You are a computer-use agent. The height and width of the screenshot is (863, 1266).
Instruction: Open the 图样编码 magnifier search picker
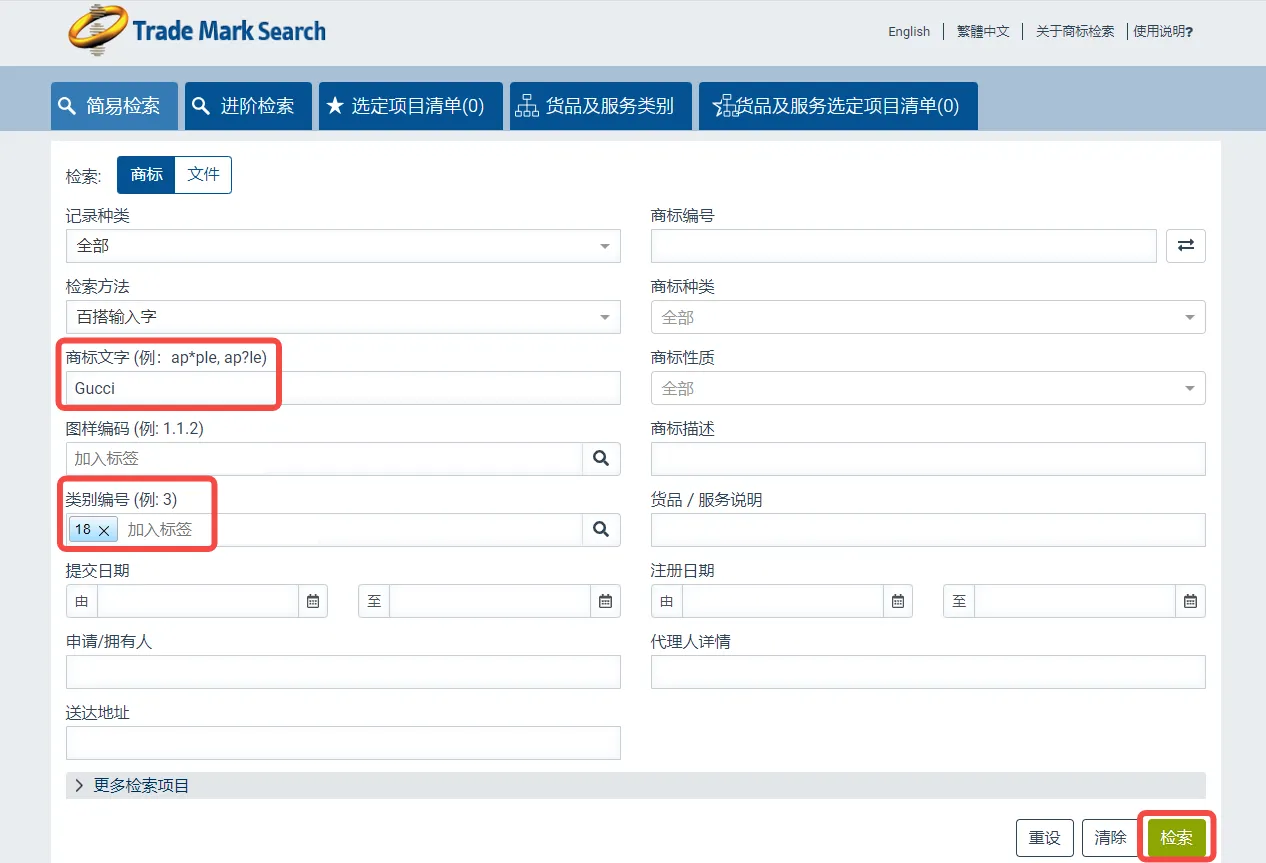(x=602, y=458)
